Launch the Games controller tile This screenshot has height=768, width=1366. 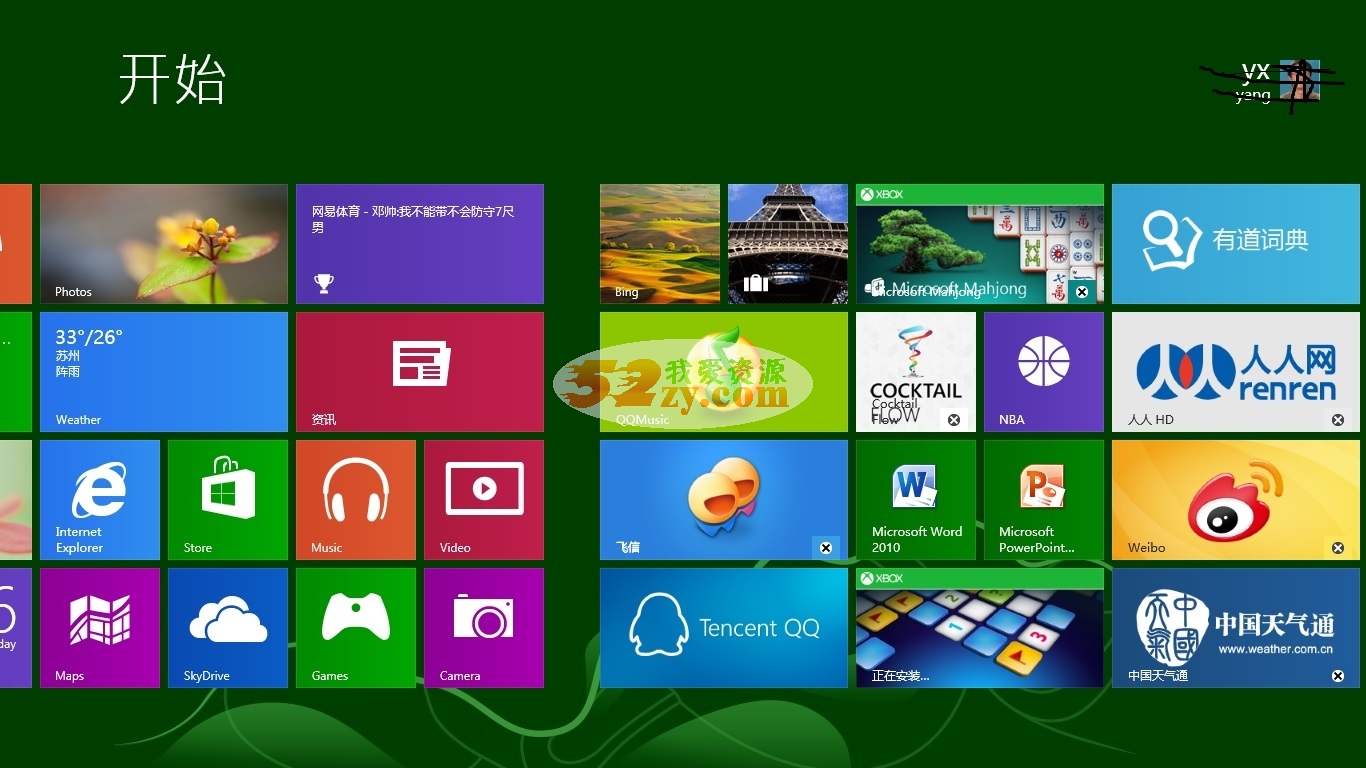(356, 628)
